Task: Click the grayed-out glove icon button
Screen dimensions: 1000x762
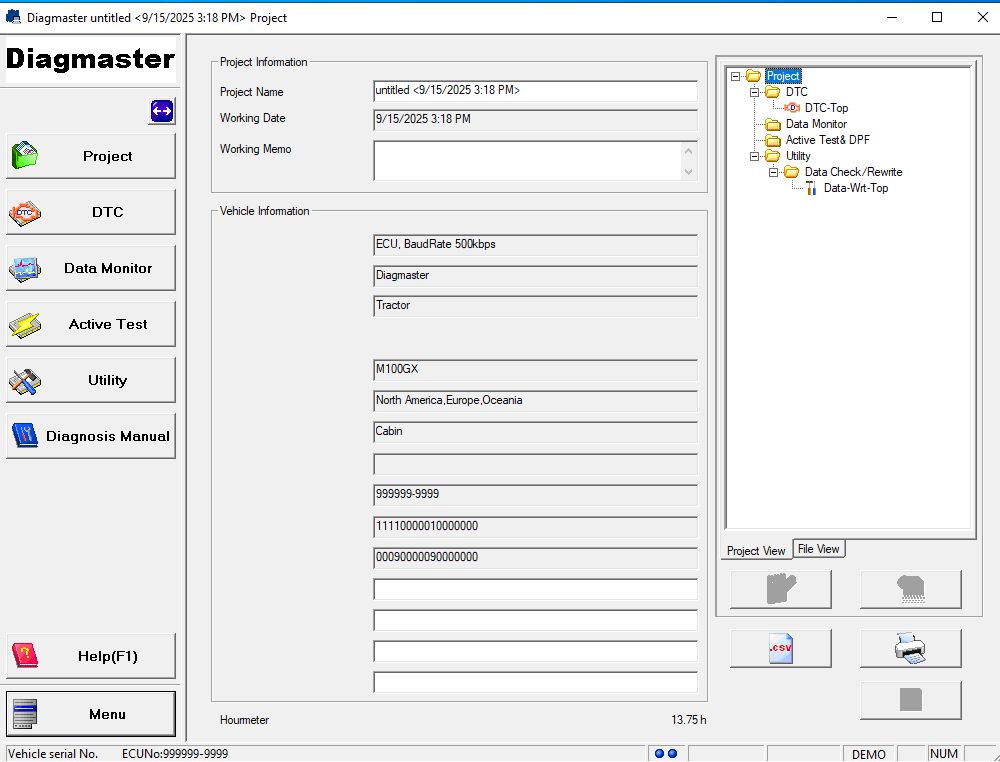Action: pos(781,589)
